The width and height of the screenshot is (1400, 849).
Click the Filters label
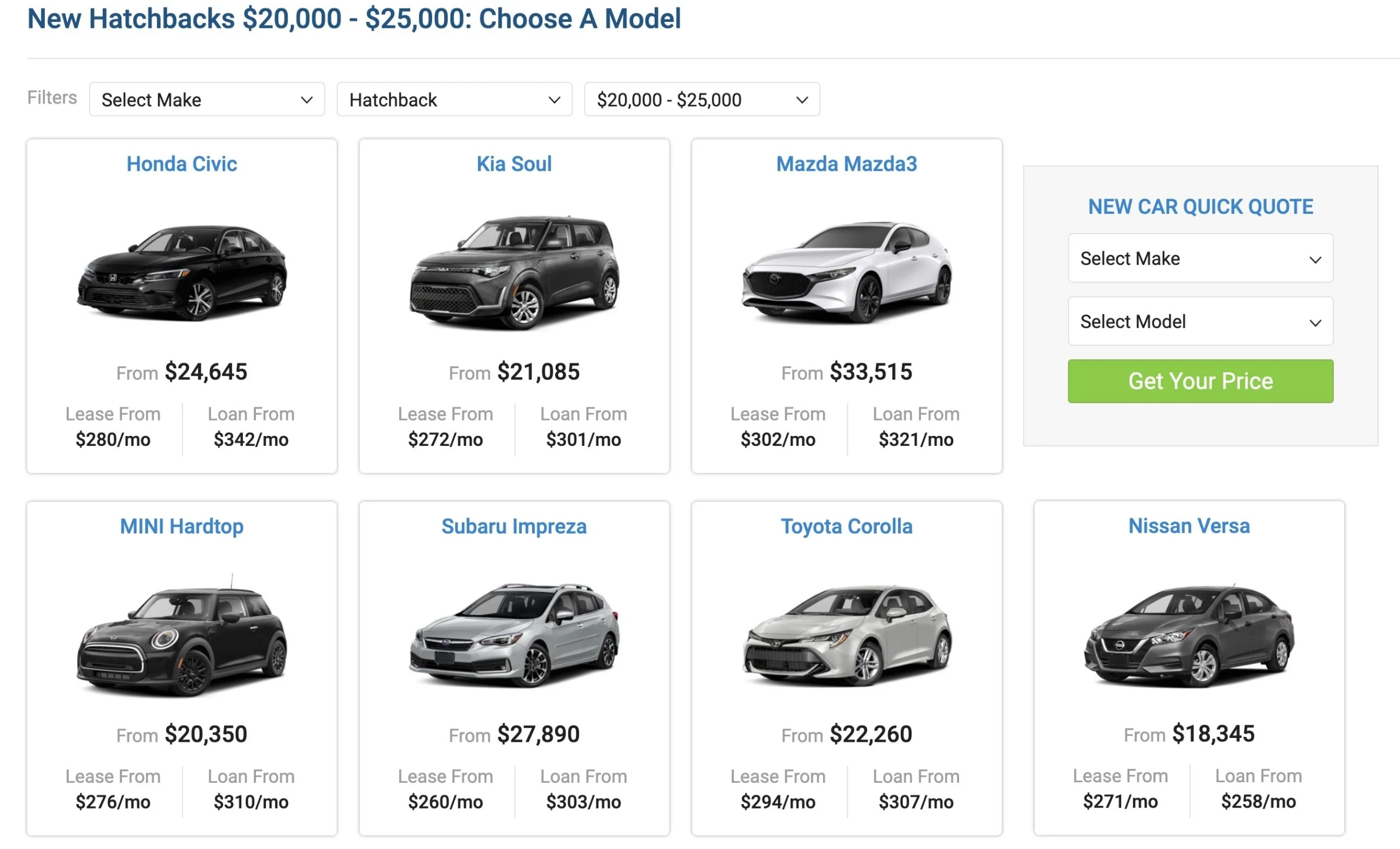click(52, 97)
